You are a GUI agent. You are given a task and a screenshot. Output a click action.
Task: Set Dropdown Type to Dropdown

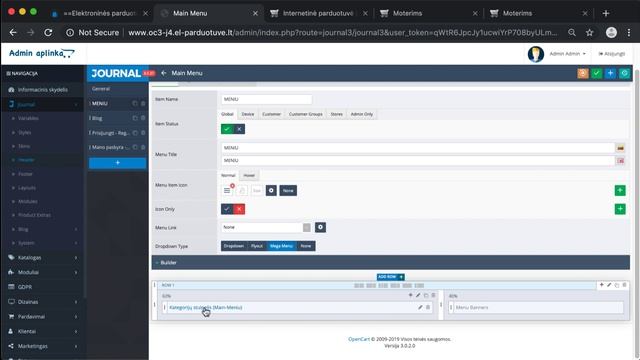tap(234, 246)
